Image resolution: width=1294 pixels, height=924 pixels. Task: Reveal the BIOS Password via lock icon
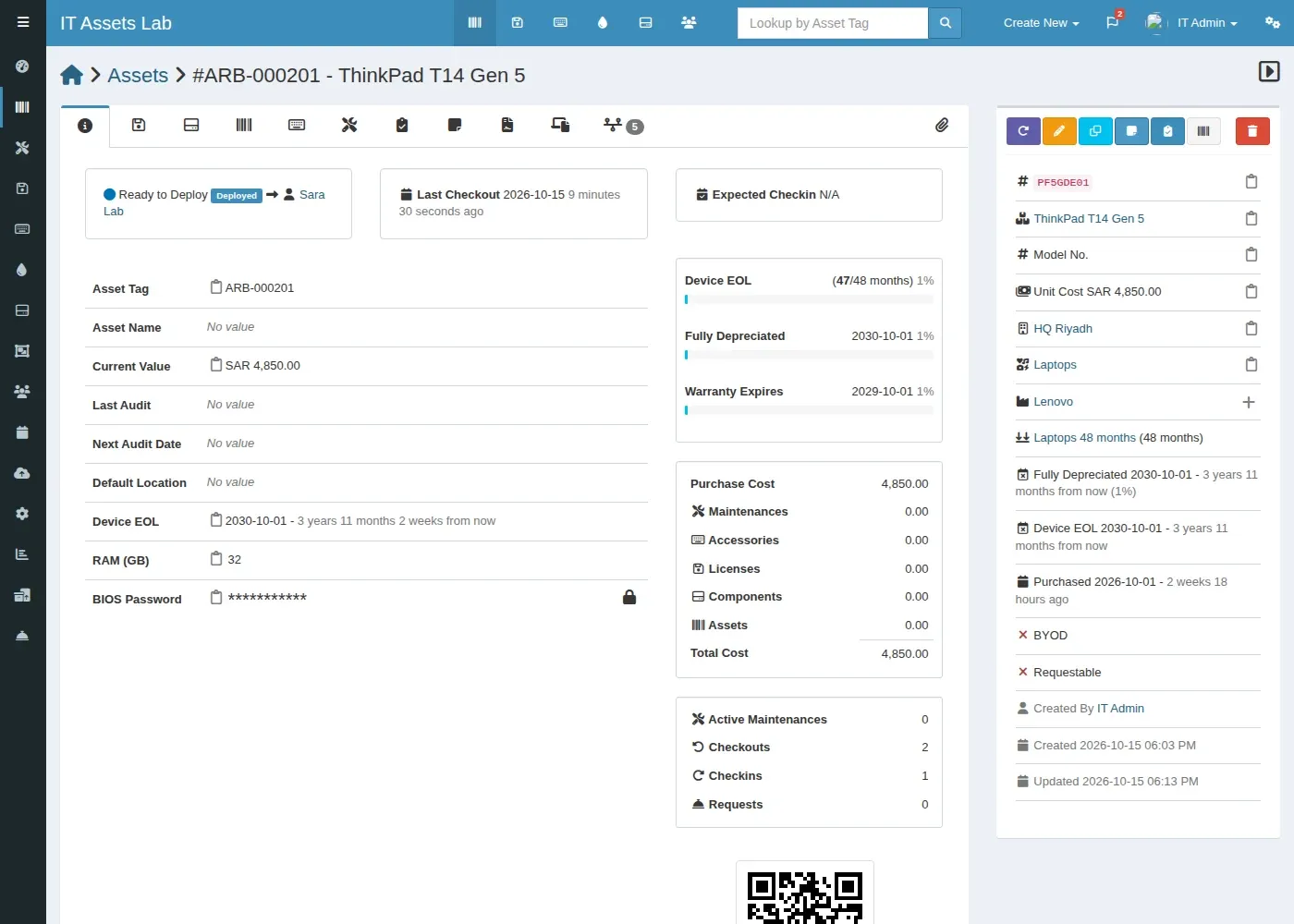[x=629, y=598]
